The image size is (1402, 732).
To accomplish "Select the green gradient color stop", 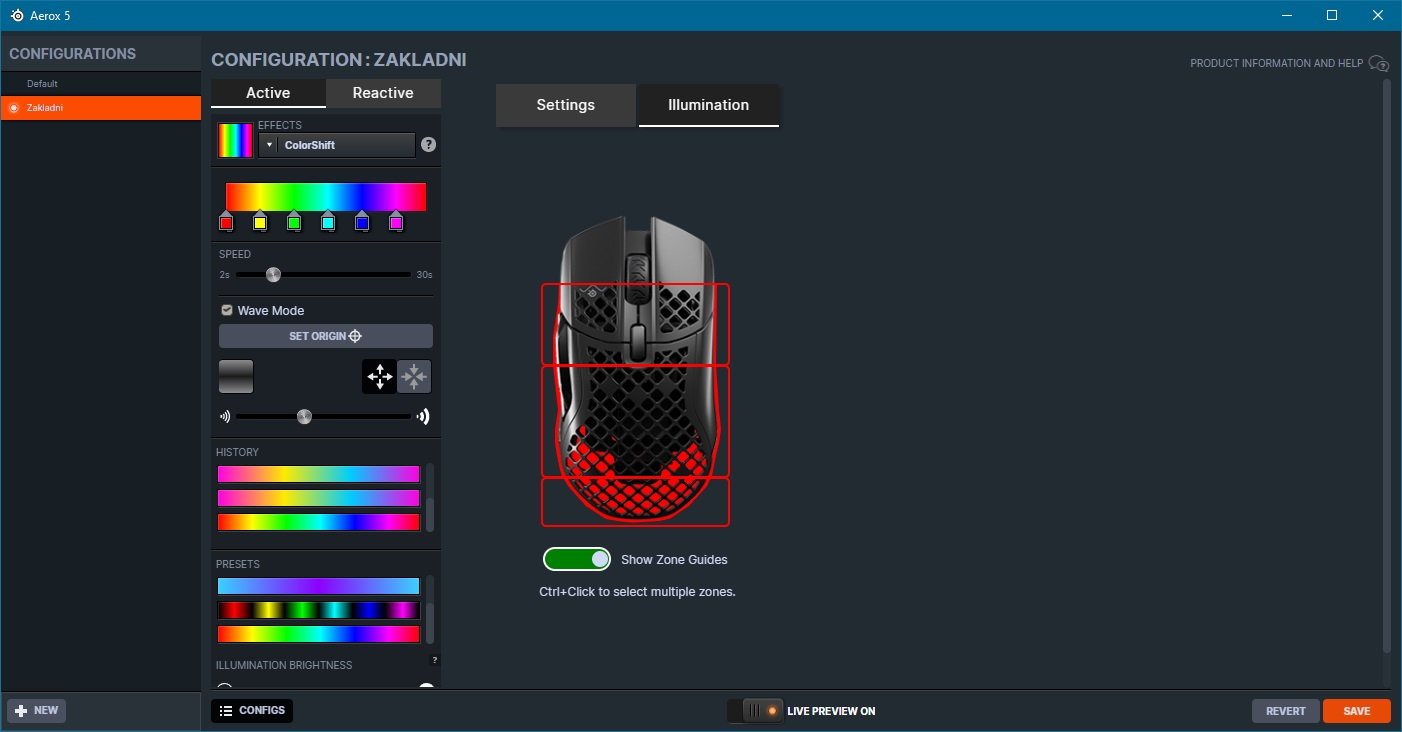I will coord(294,222).
